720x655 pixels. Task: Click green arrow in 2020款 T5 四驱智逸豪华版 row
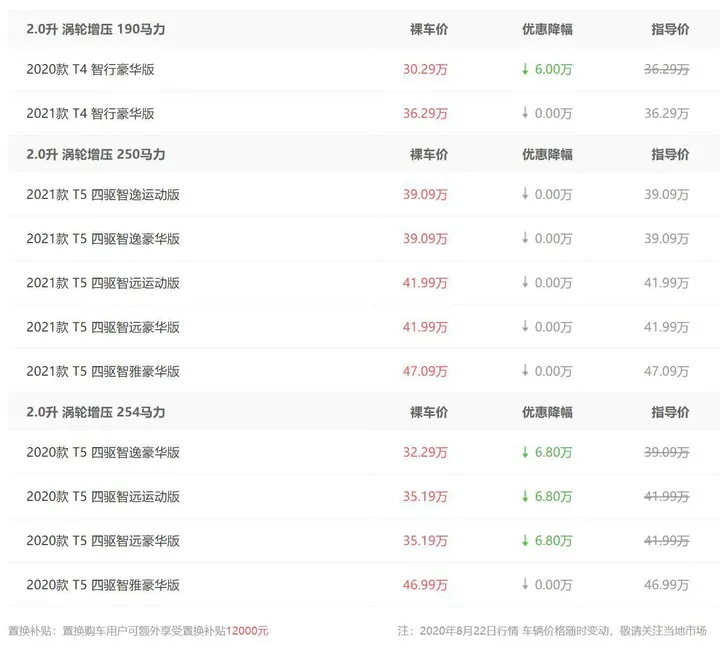[525, 452]
